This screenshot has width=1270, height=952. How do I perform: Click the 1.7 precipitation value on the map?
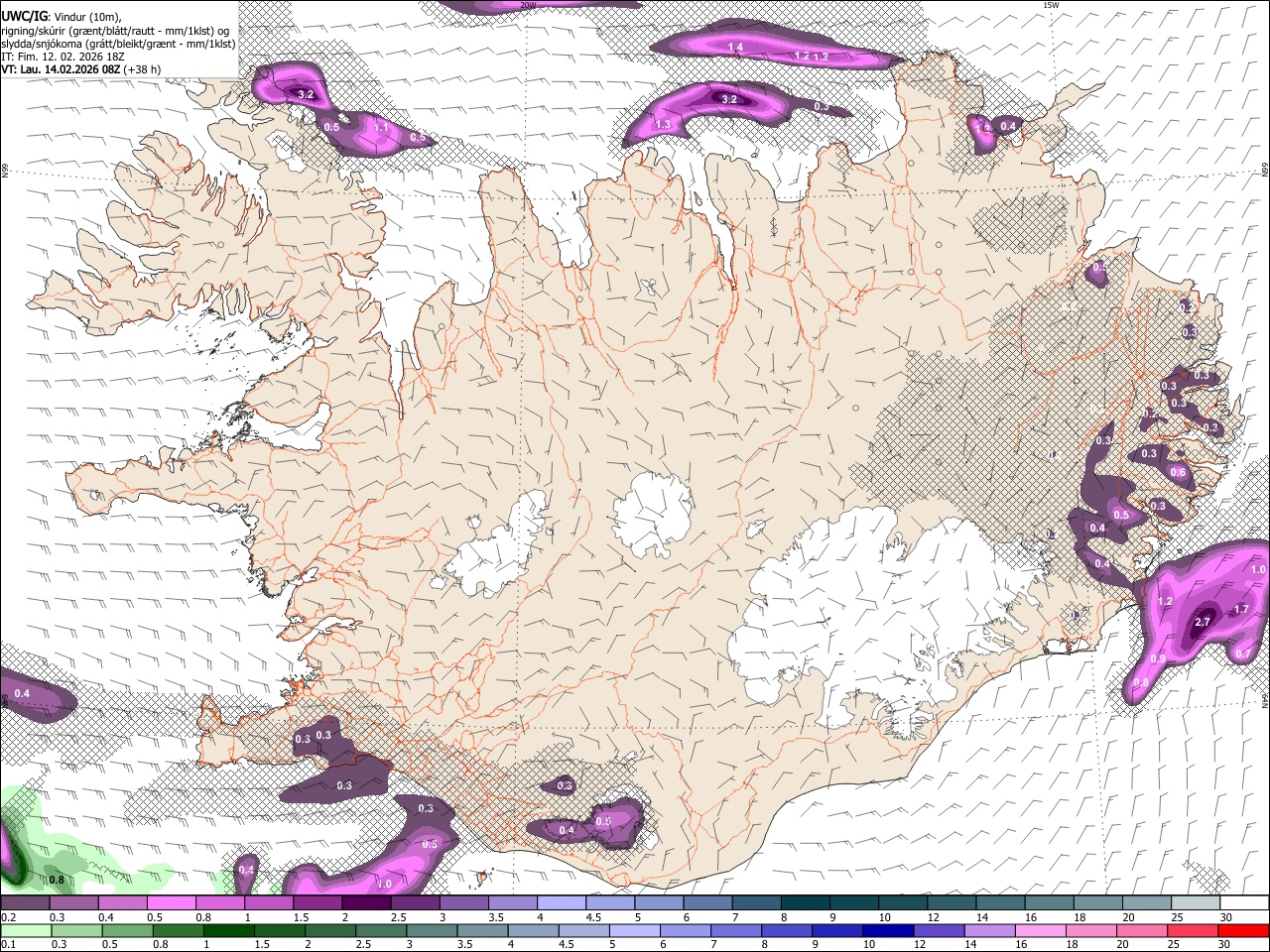pyautogui.click(x=1240, y=609)
